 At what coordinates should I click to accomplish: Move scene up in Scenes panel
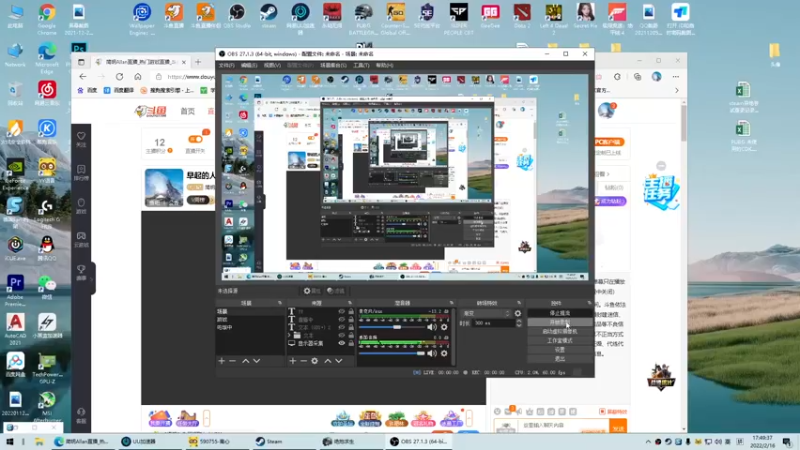[x=245, y=361]
